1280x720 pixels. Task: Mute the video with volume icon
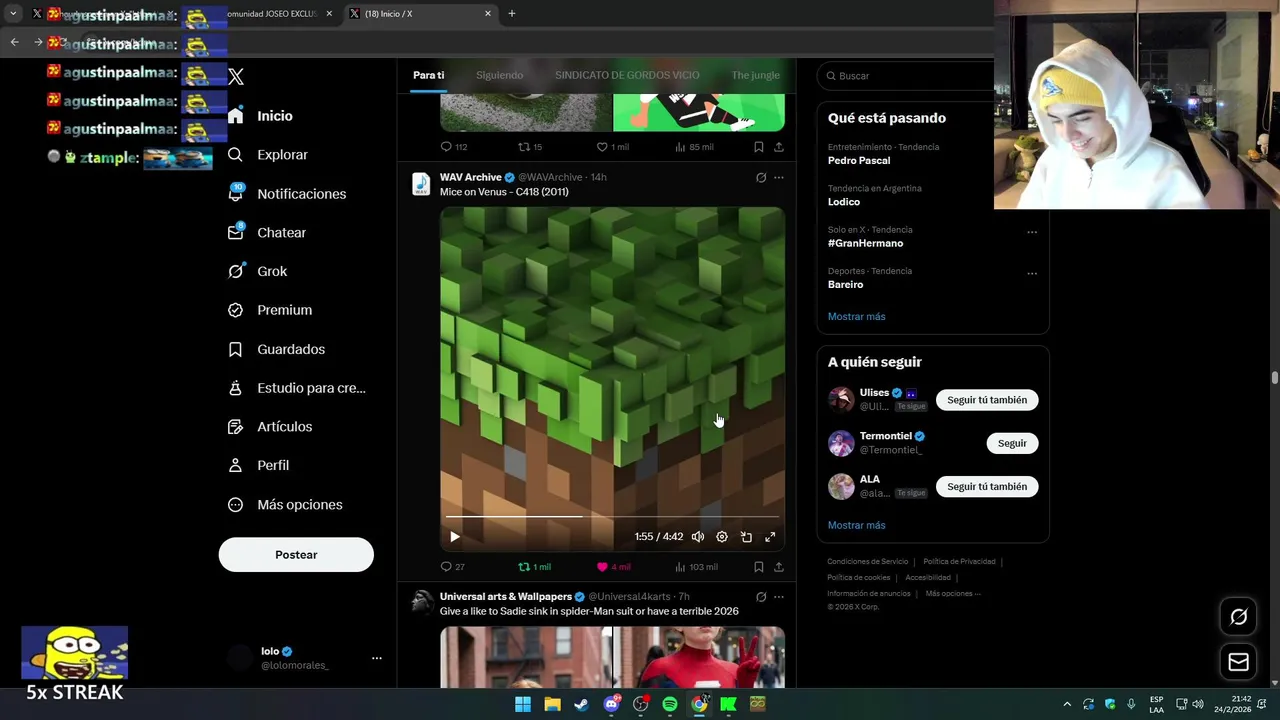pos(698,537)
